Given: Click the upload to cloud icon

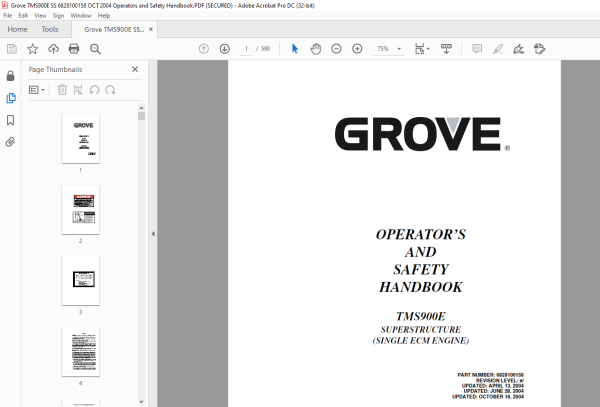Looking at the screenshot, I should (x=53, y=49).
